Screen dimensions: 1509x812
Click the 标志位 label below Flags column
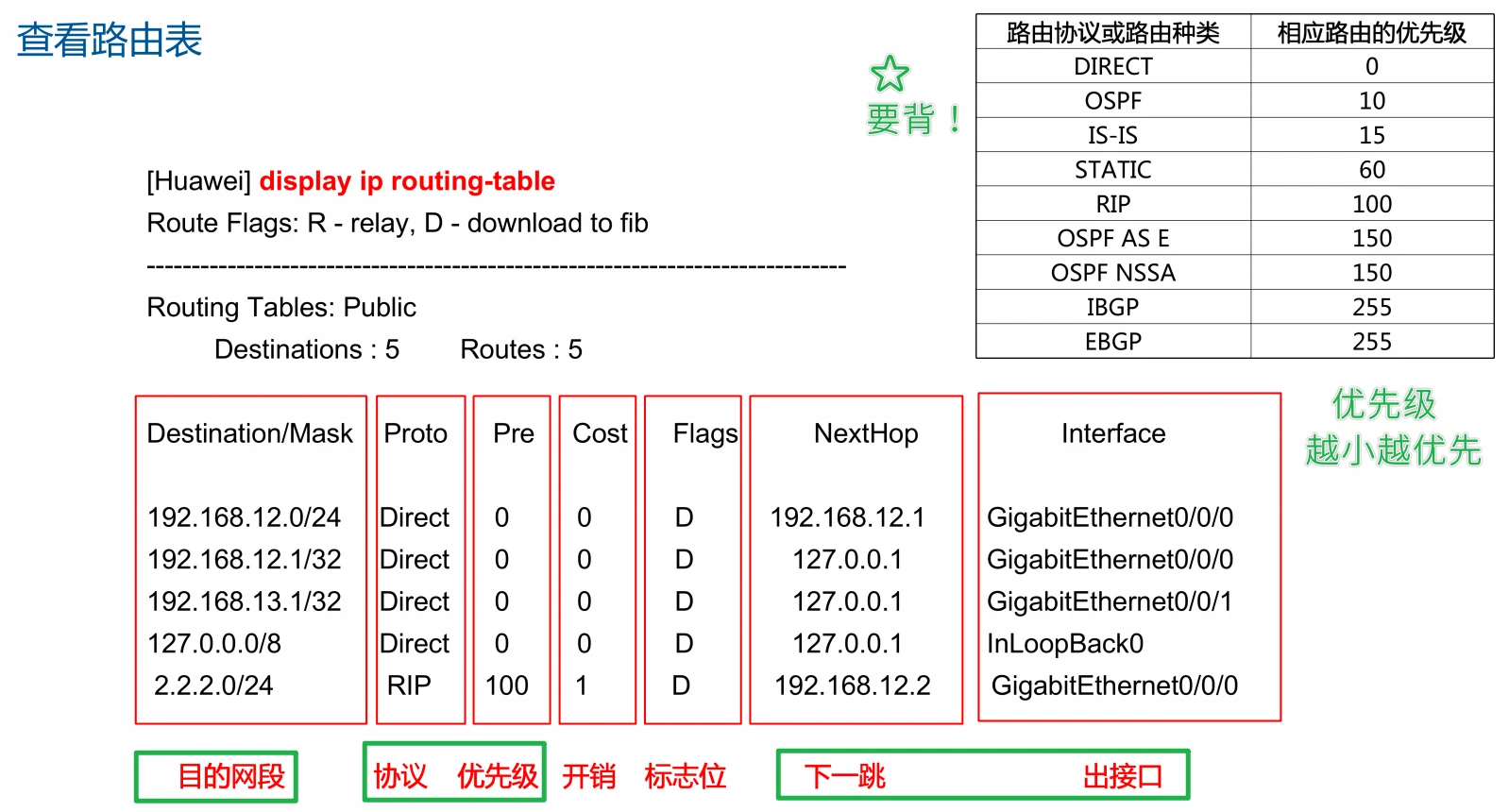[685, 776]
